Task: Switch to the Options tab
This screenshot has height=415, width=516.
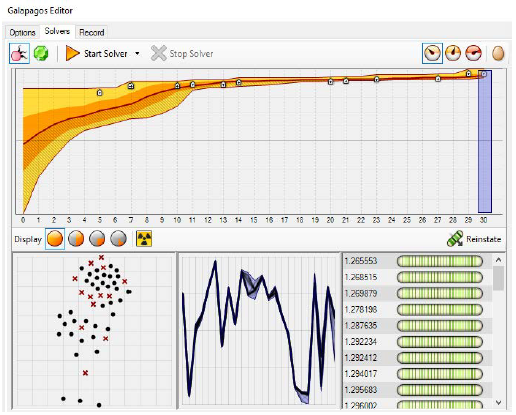Action: tap(22, 33)
